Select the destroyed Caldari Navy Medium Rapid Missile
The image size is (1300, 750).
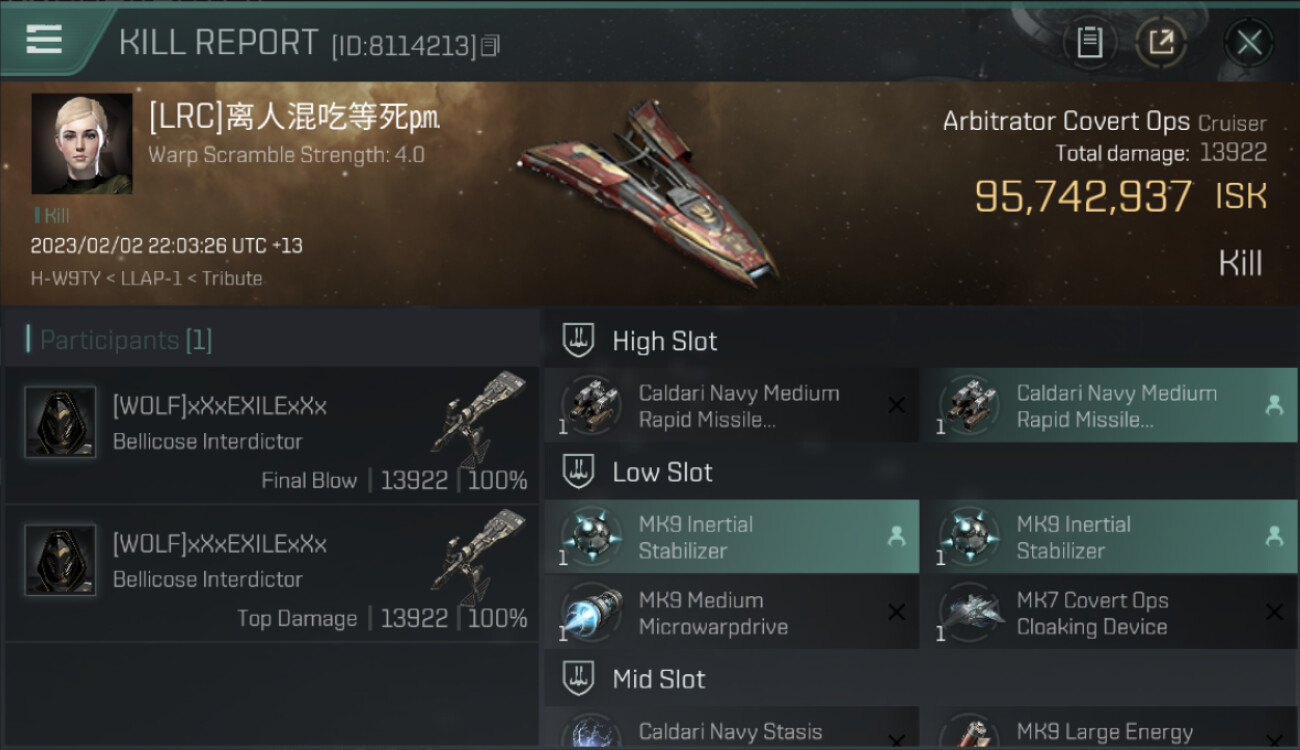[x=731, y=406]
